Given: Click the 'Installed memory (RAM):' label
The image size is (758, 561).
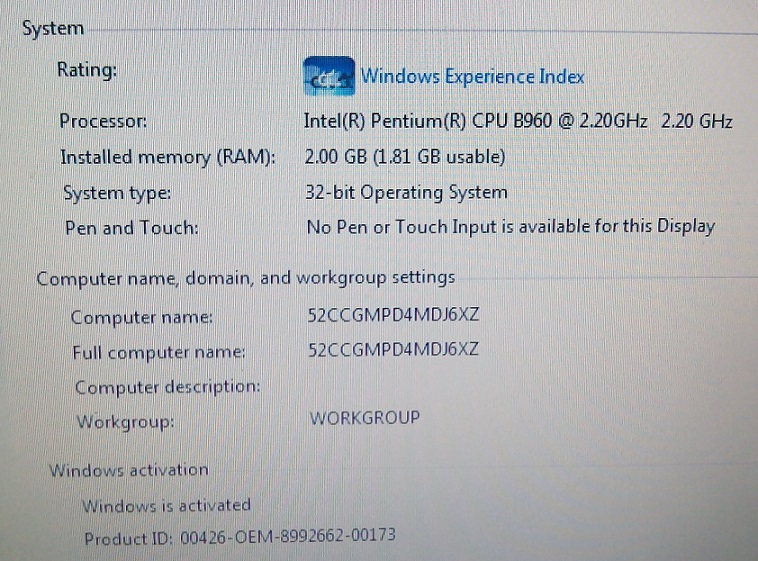Looking at the screenshot, I should coord(168,157).
